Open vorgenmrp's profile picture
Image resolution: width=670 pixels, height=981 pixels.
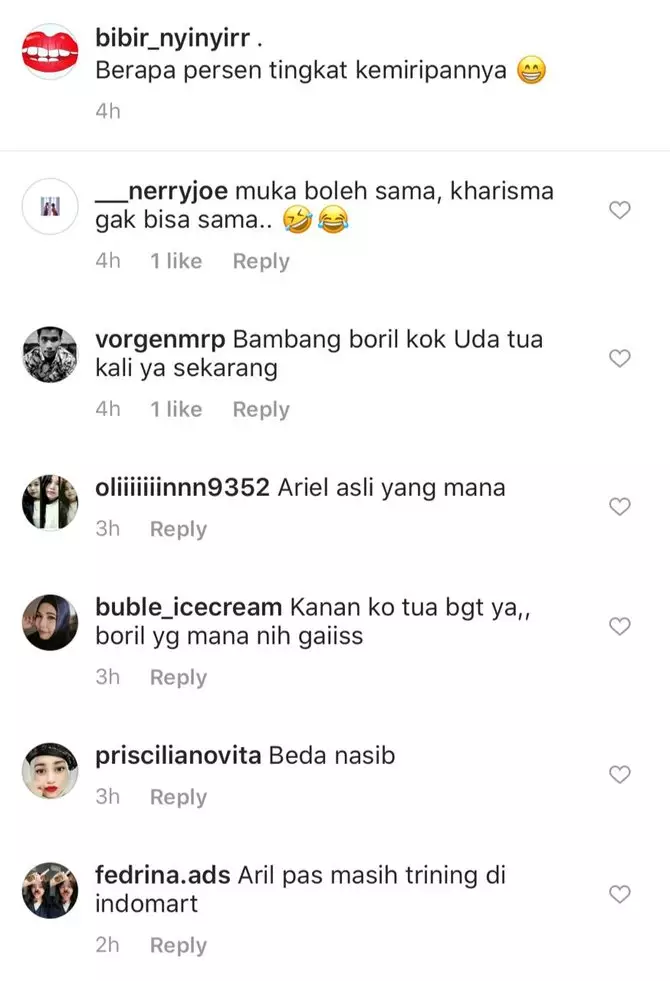pos(50,354)
